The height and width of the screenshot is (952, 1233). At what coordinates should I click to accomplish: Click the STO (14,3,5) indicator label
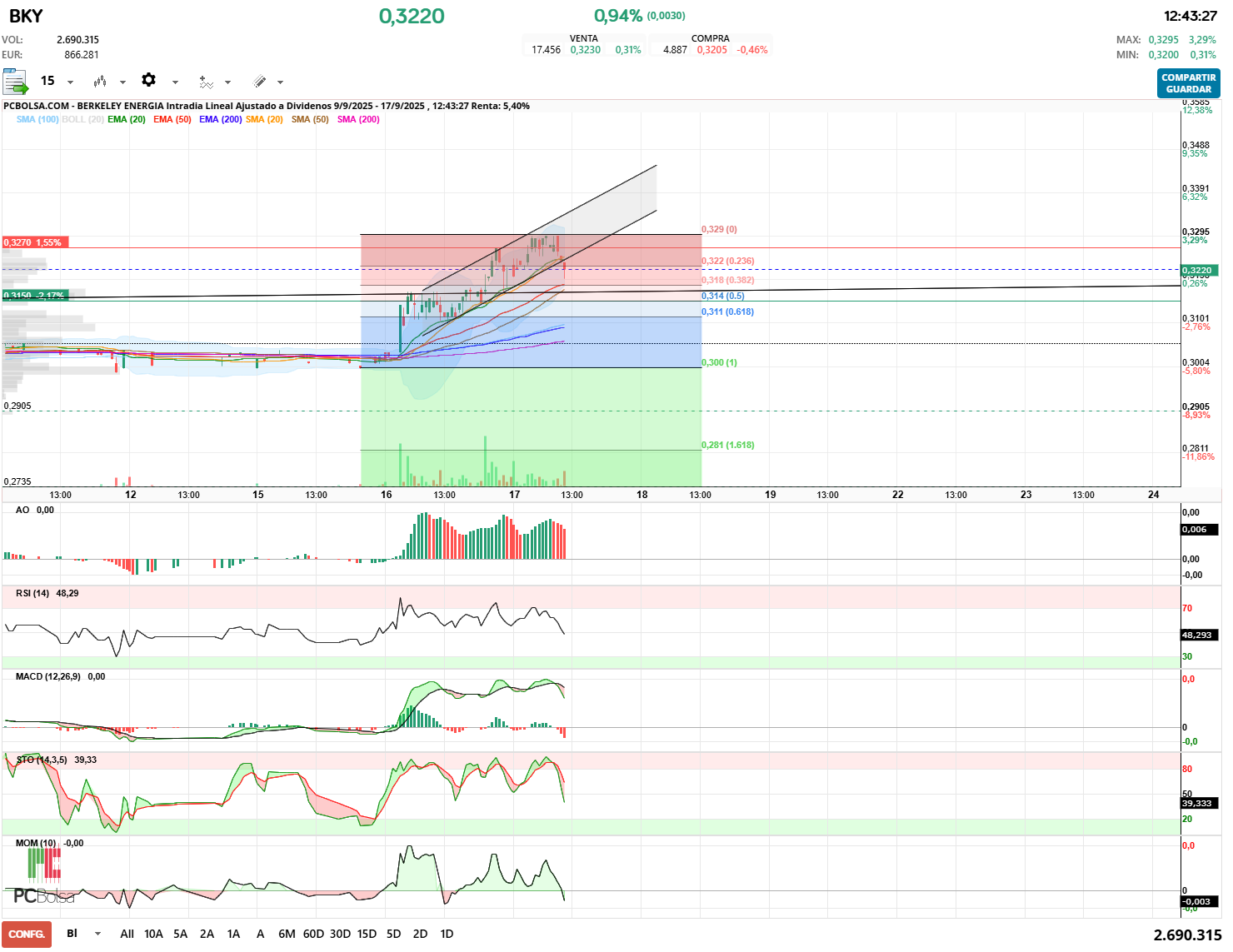(42, 760)
